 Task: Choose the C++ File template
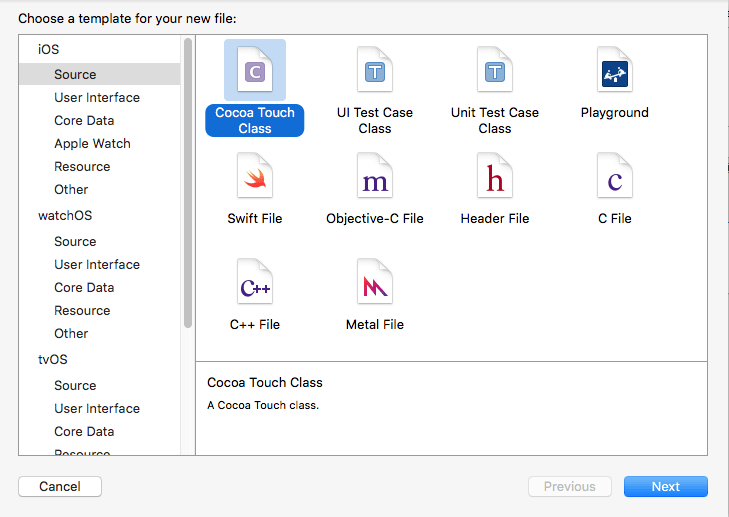coord(255,282)
